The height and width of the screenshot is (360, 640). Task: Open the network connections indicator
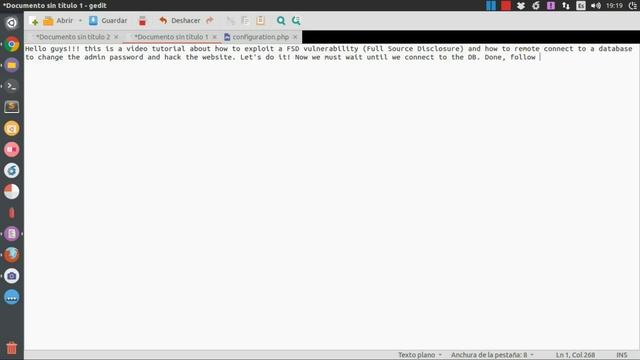click(566, 5)
